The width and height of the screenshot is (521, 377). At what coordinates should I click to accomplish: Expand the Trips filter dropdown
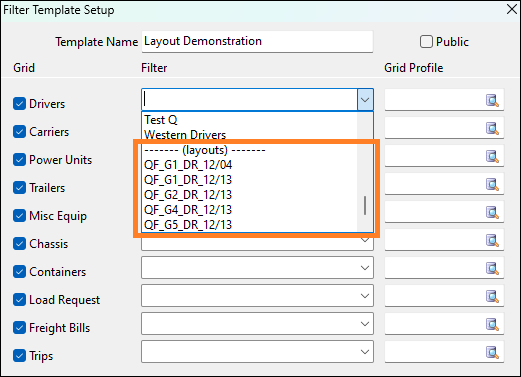[365, 352]
